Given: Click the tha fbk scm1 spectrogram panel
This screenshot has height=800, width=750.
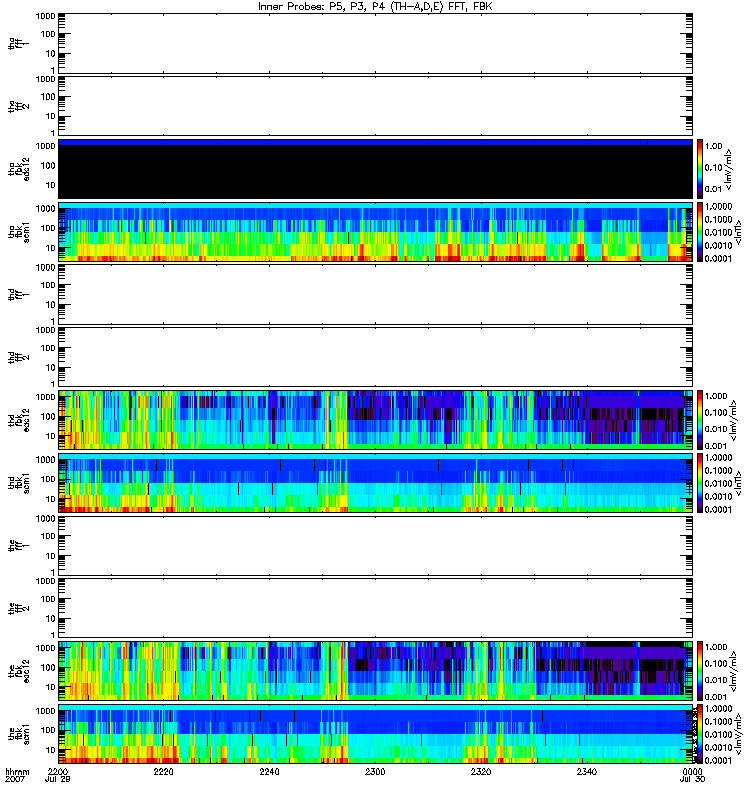Looking at the screenshot, I should [x=375, y=232].
